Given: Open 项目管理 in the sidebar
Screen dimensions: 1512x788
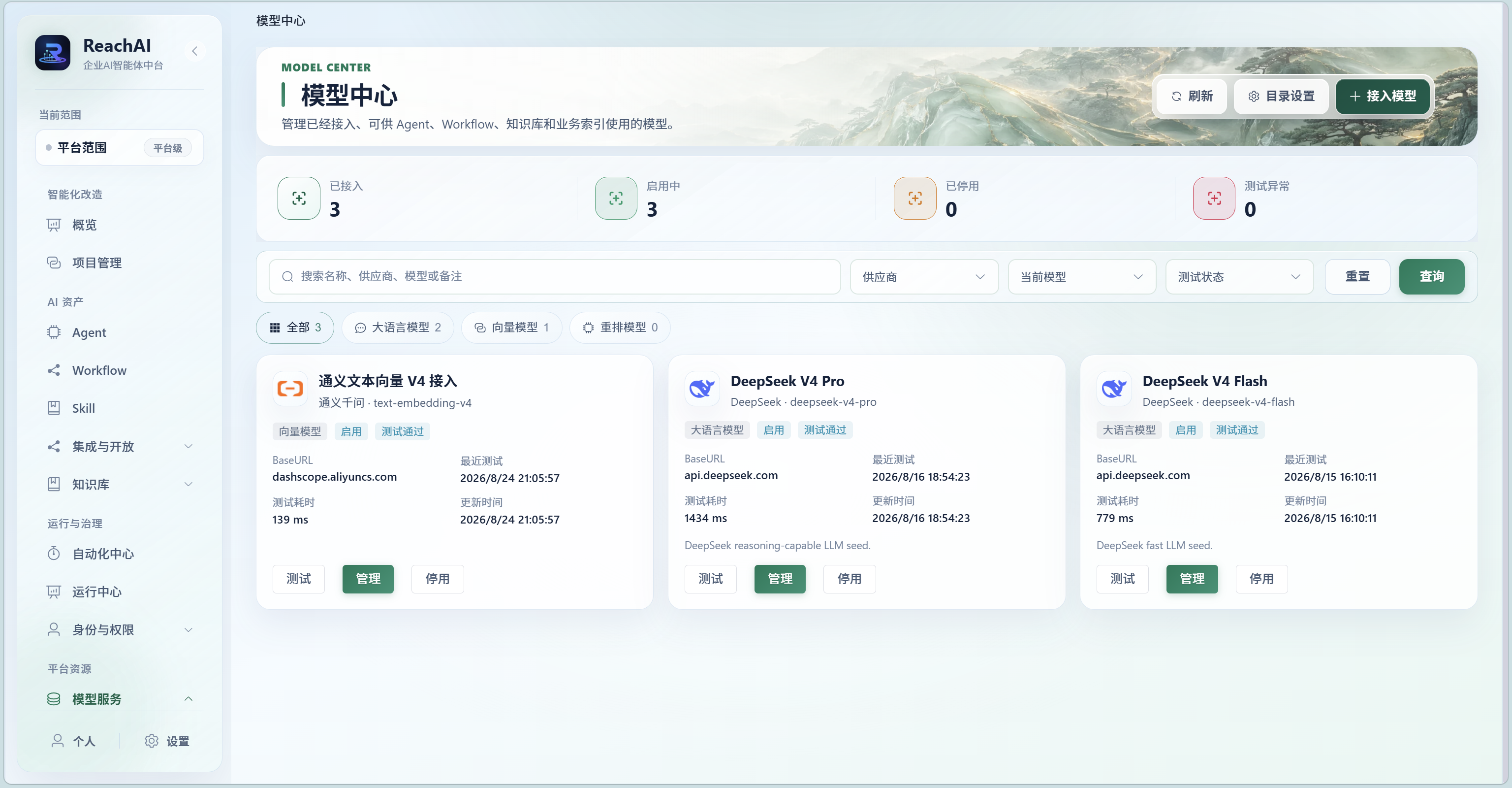Looking at the screenshot, I should click(x=120, y=263).
